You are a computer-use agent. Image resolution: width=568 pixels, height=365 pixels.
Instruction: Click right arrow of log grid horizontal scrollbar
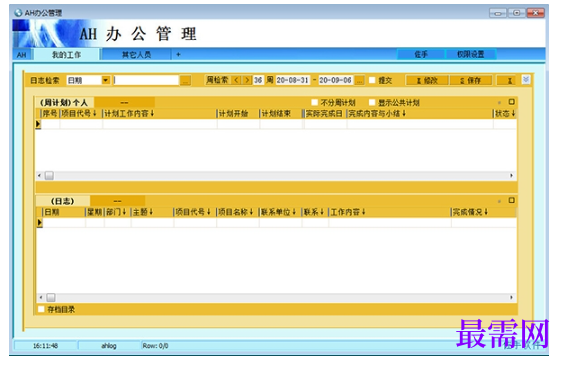click(511, 298)
